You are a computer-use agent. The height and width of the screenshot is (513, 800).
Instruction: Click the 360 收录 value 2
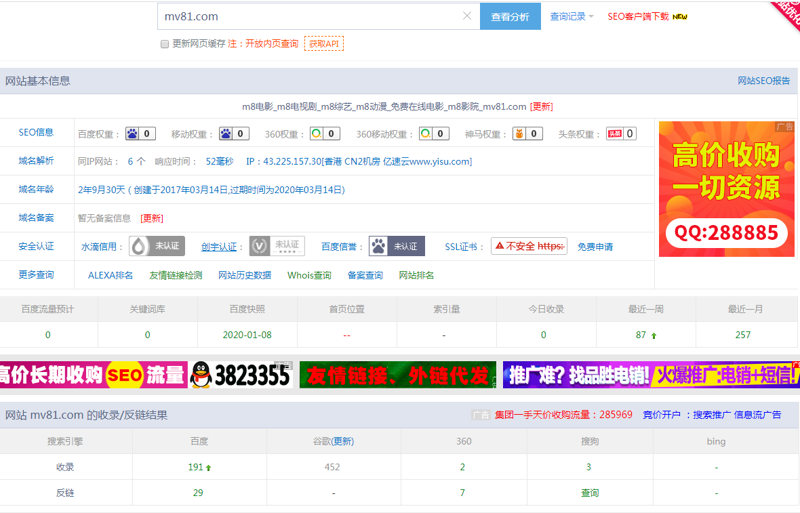462,467
